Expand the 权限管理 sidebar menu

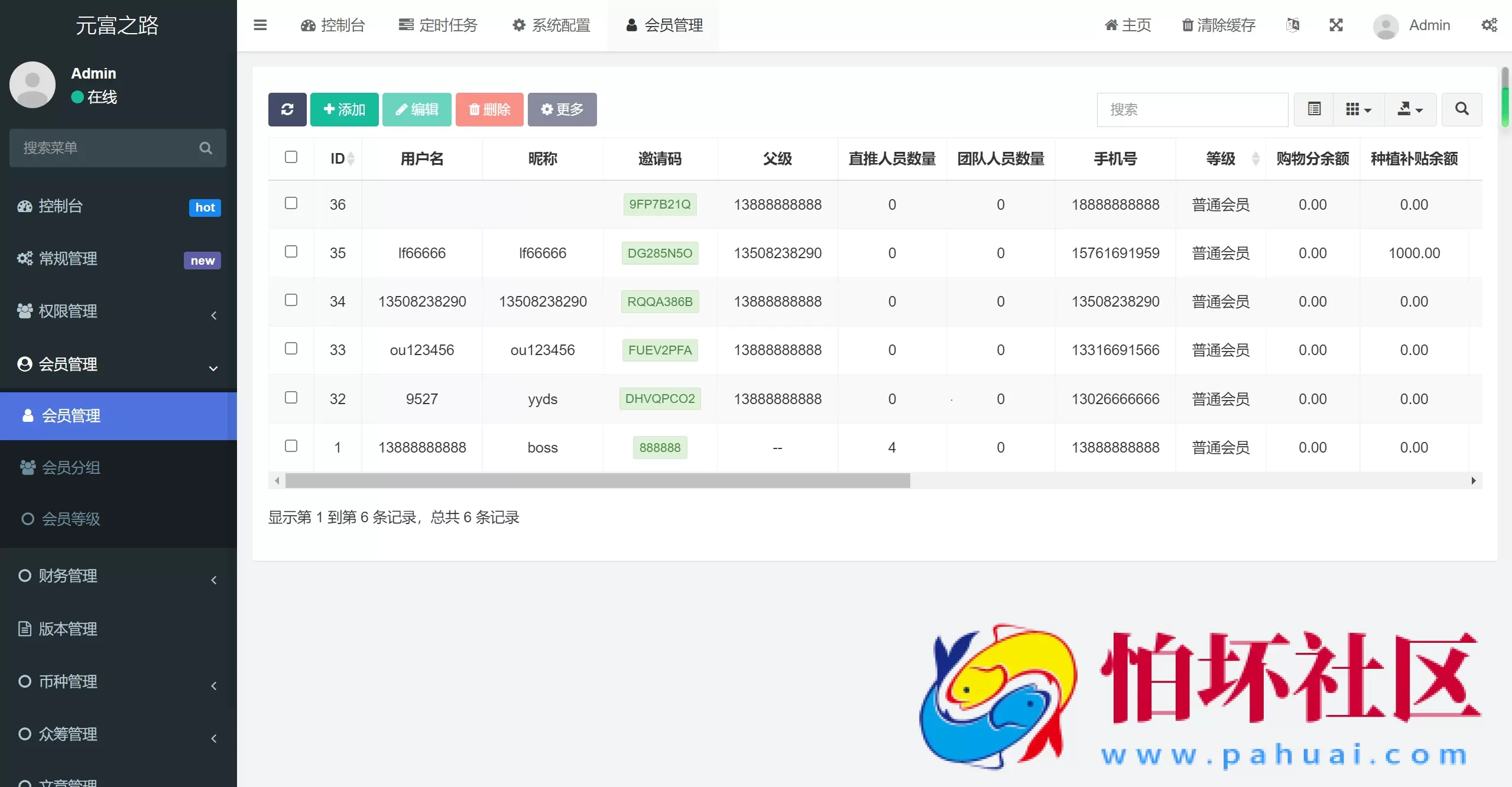(213, 316)
